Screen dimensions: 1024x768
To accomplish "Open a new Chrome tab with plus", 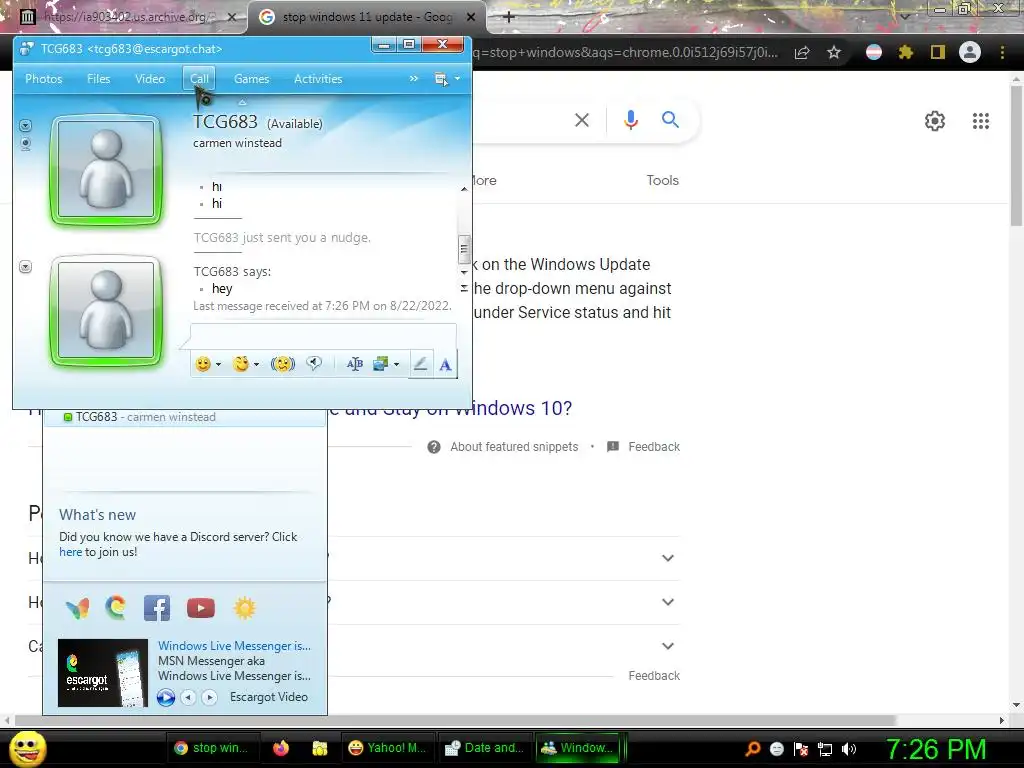I will coord(509,17).
